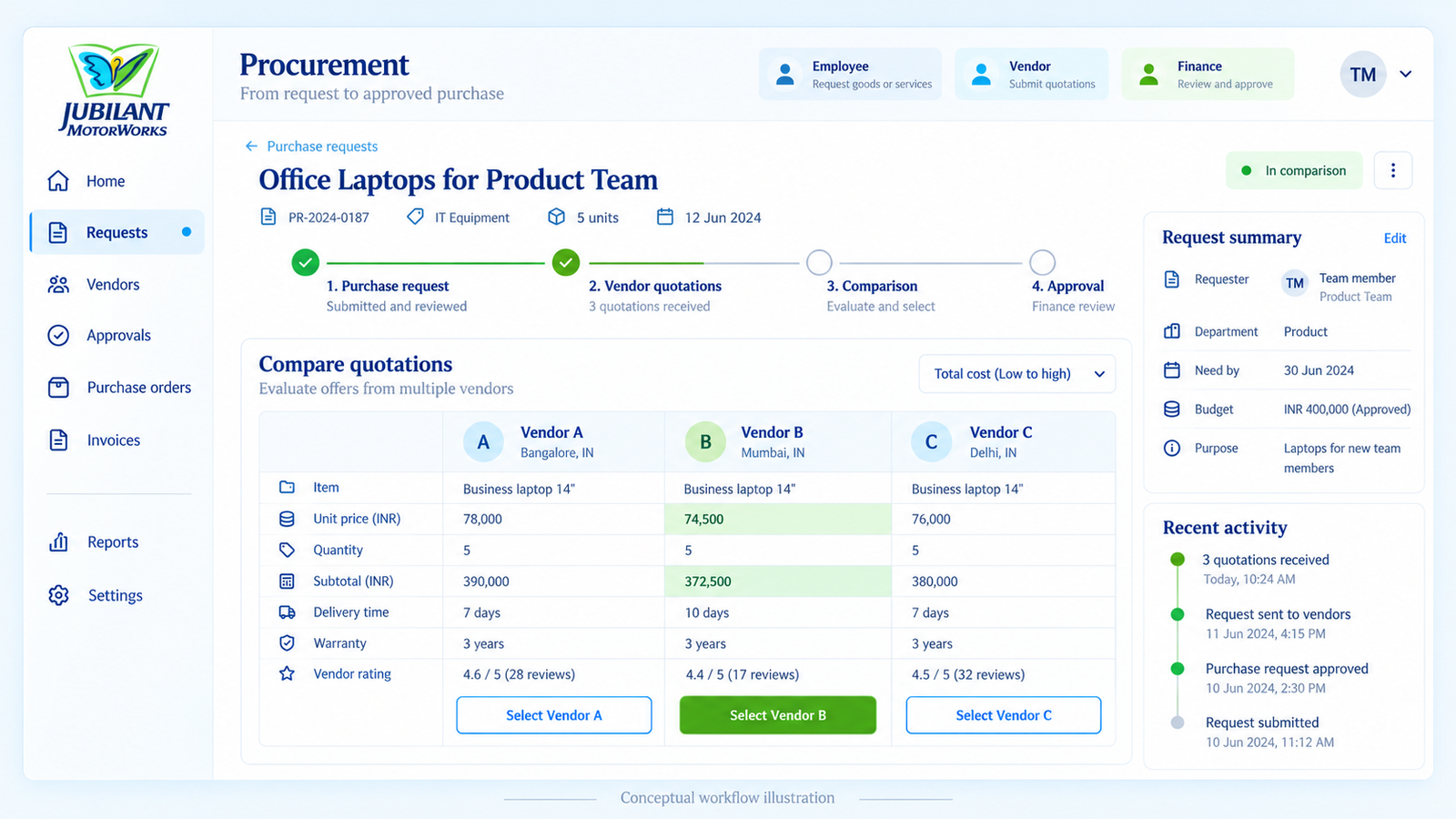
Task: Click the In comparison status badge
Action: (x=1294, y=170)
